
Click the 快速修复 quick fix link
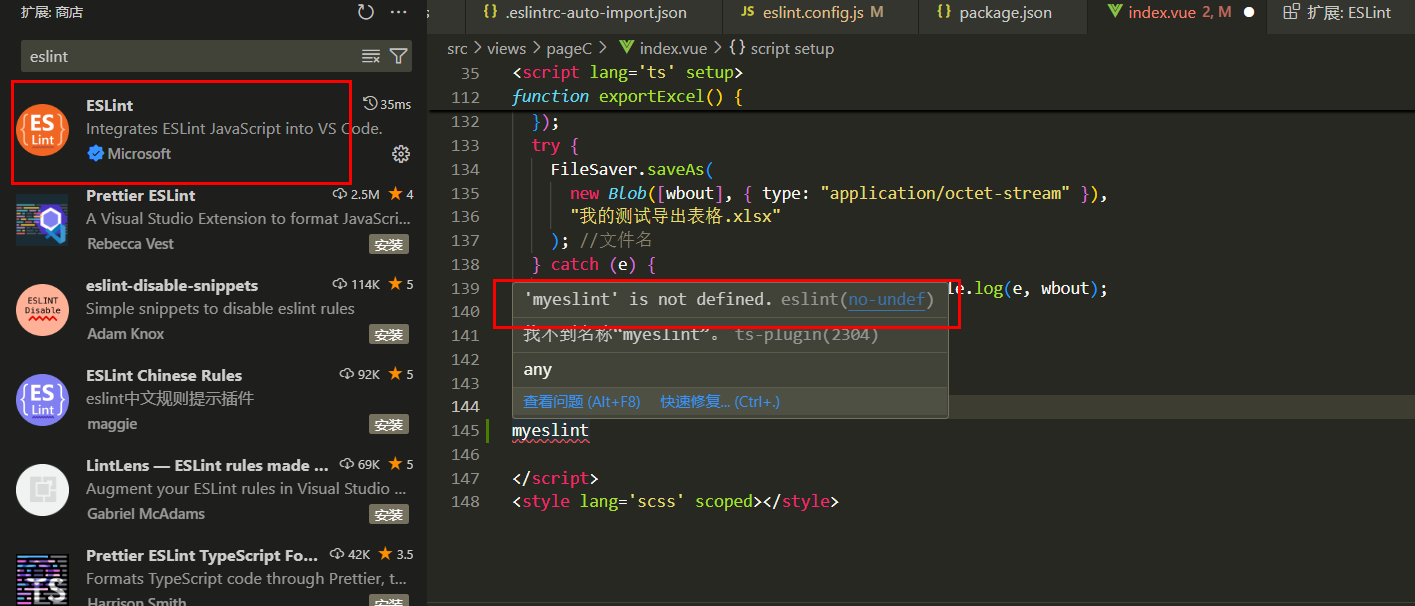(x=693, y=400)
